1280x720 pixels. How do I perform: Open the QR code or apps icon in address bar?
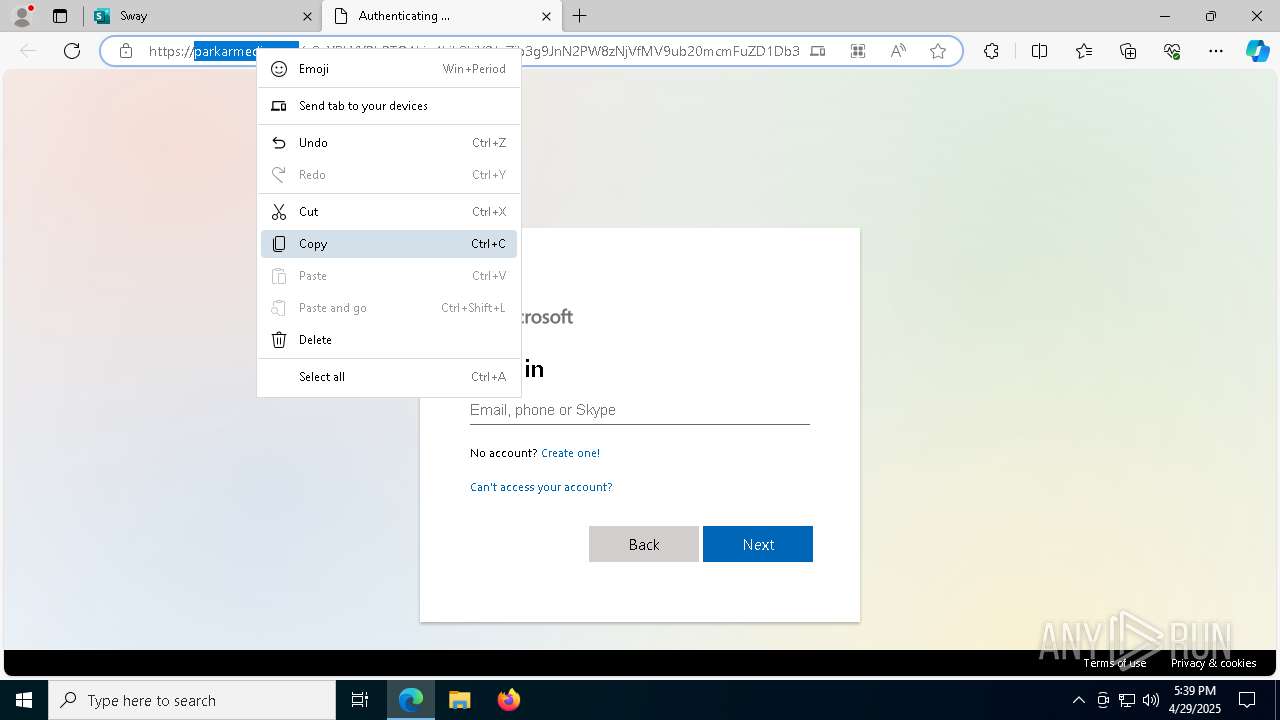click(858, 51)
